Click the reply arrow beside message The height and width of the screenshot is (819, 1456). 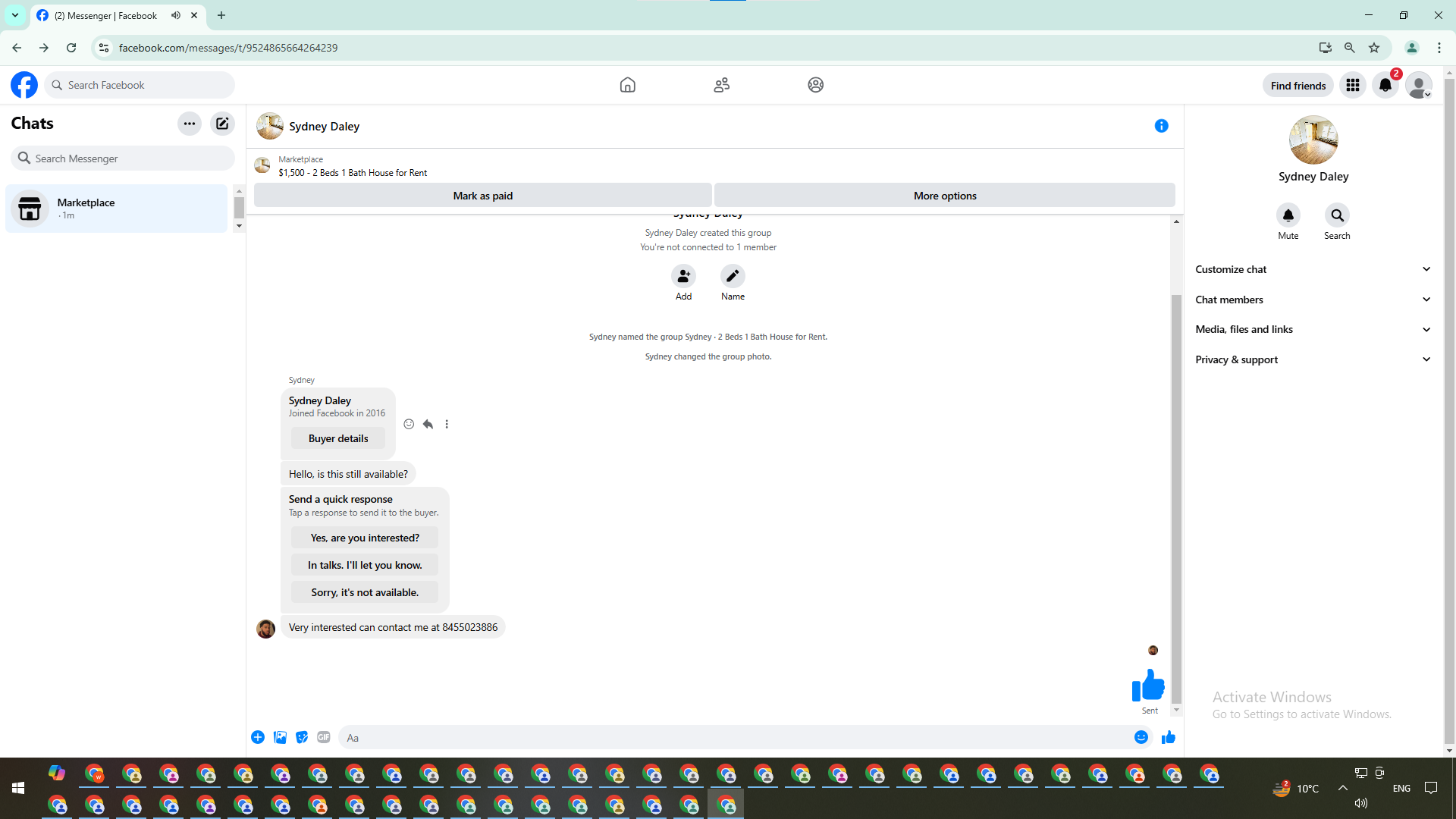point(428,424)
